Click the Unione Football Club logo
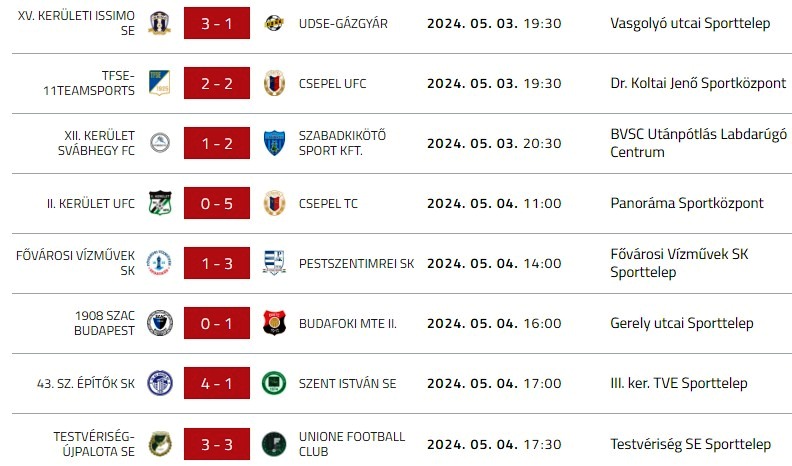 273,443
